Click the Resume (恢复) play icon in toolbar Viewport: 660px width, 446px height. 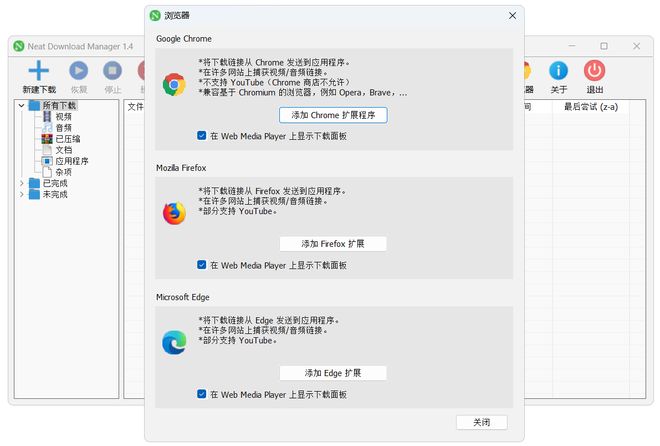click(79, 70)
